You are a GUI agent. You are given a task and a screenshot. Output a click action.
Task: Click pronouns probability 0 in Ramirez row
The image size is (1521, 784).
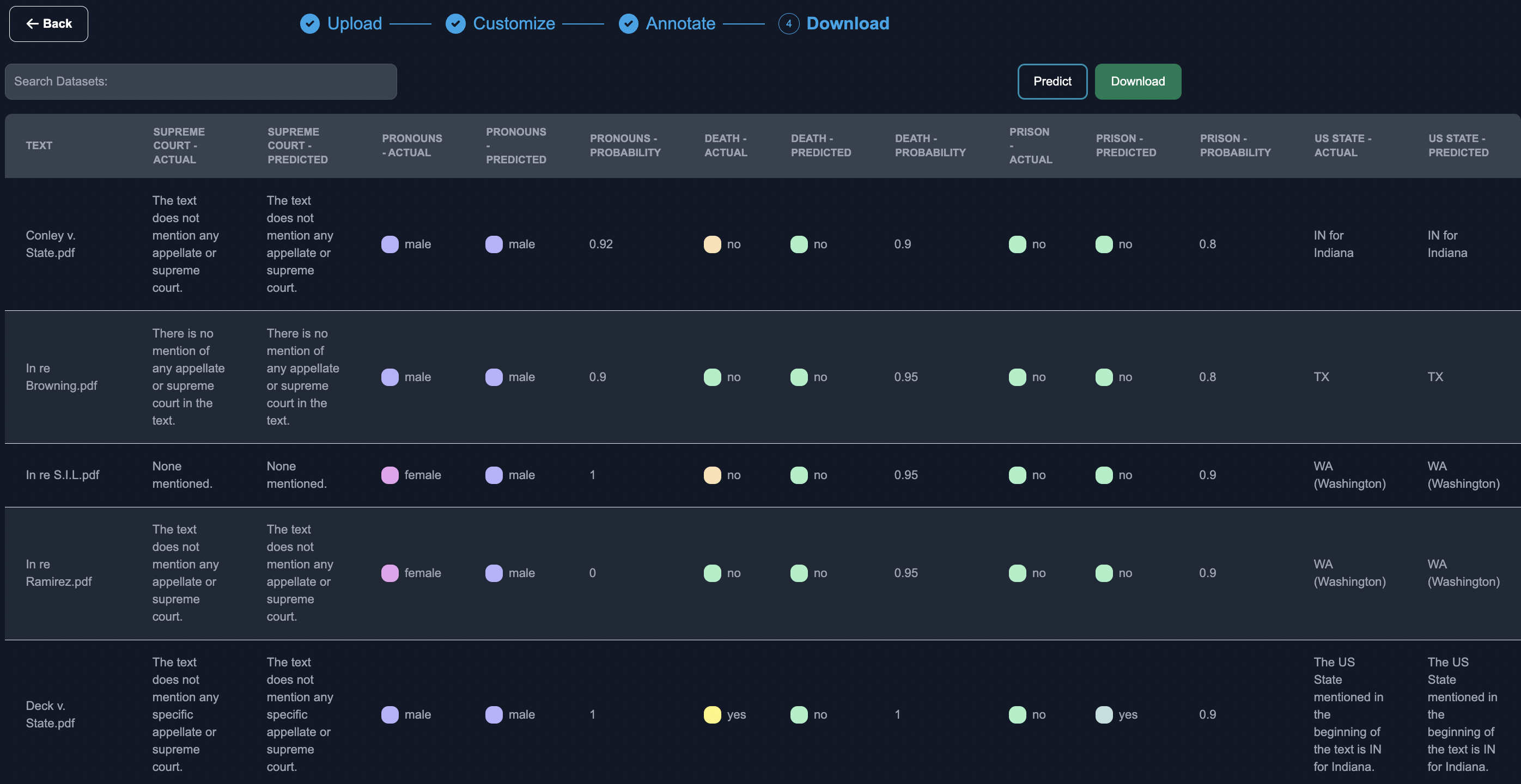pyautogui.click(x=592, y=573)
